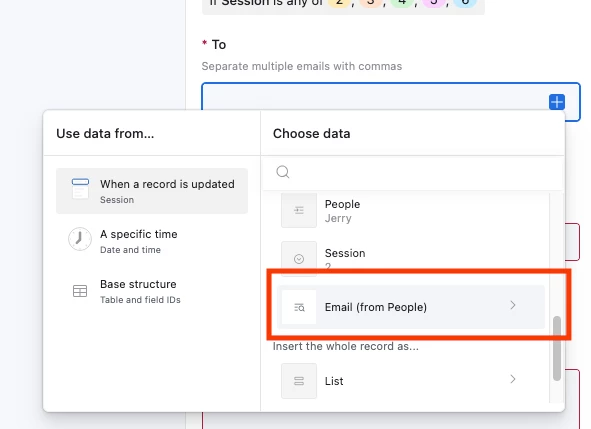Viewport: 591px width, 429px height.
Task: Click the List format icon
Action: pos(299,381)
